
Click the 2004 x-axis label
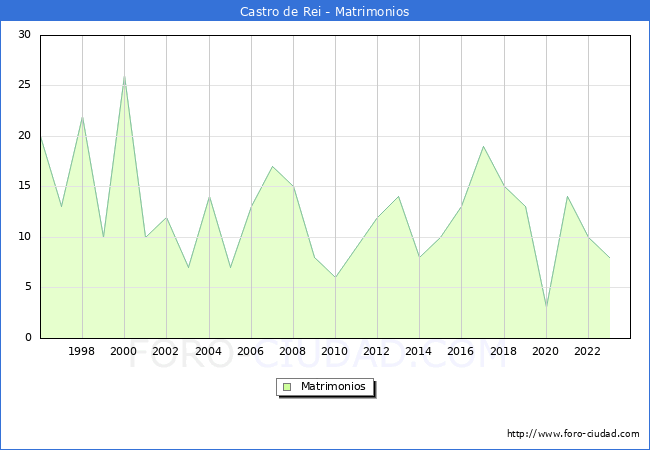click(209, 351)
